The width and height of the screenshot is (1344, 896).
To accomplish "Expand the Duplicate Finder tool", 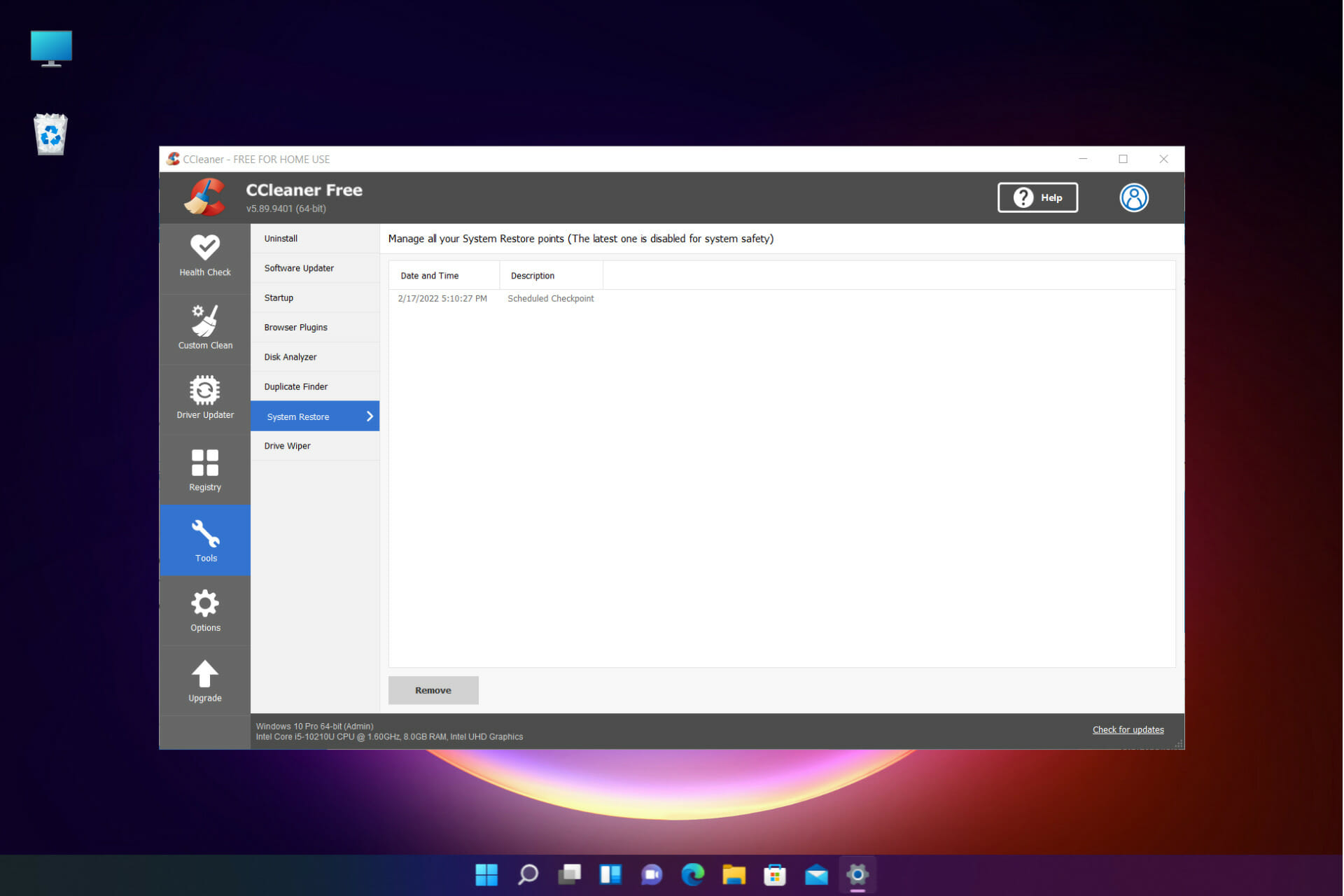I will (295, 386).
